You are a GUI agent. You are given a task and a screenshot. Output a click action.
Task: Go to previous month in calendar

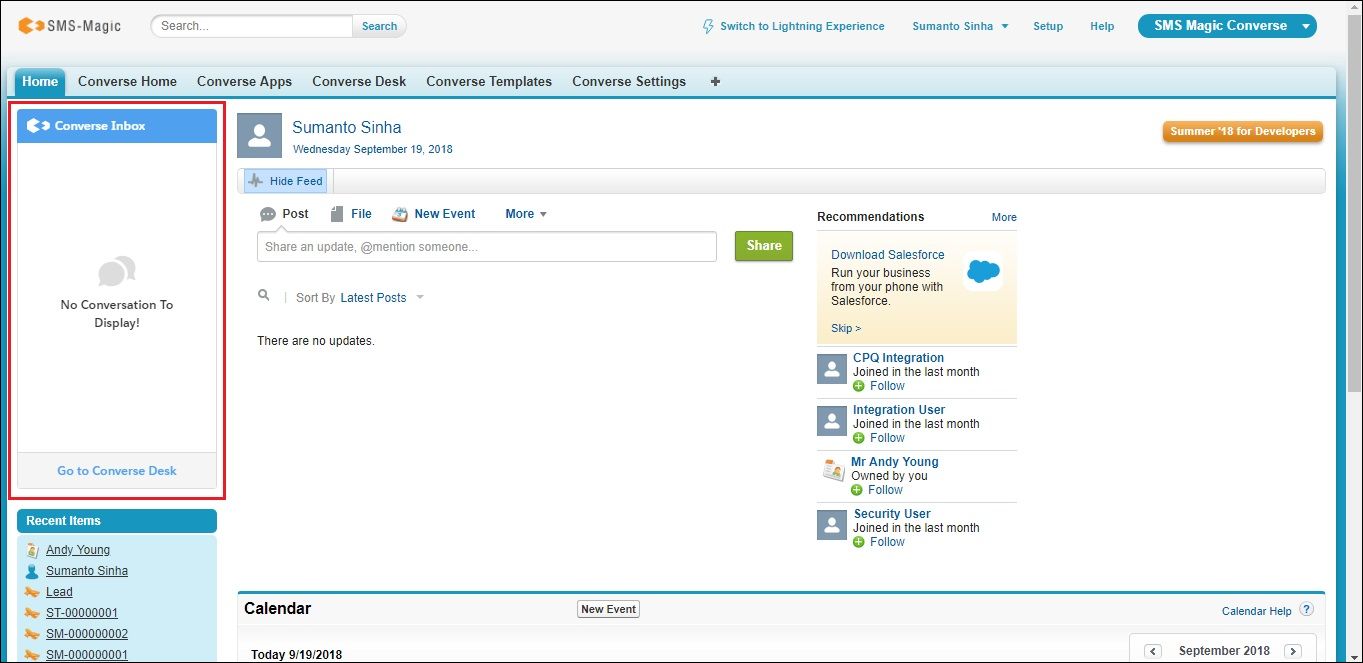coord(1153,651)
